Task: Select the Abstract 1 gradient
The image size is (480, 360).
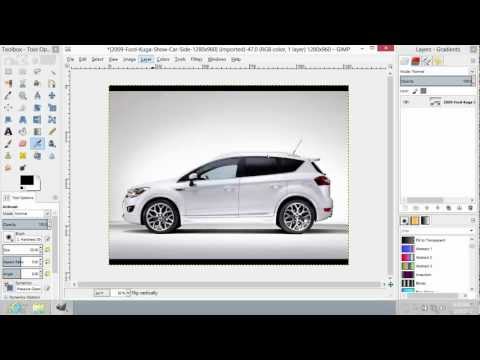Action: coord(424,249)
